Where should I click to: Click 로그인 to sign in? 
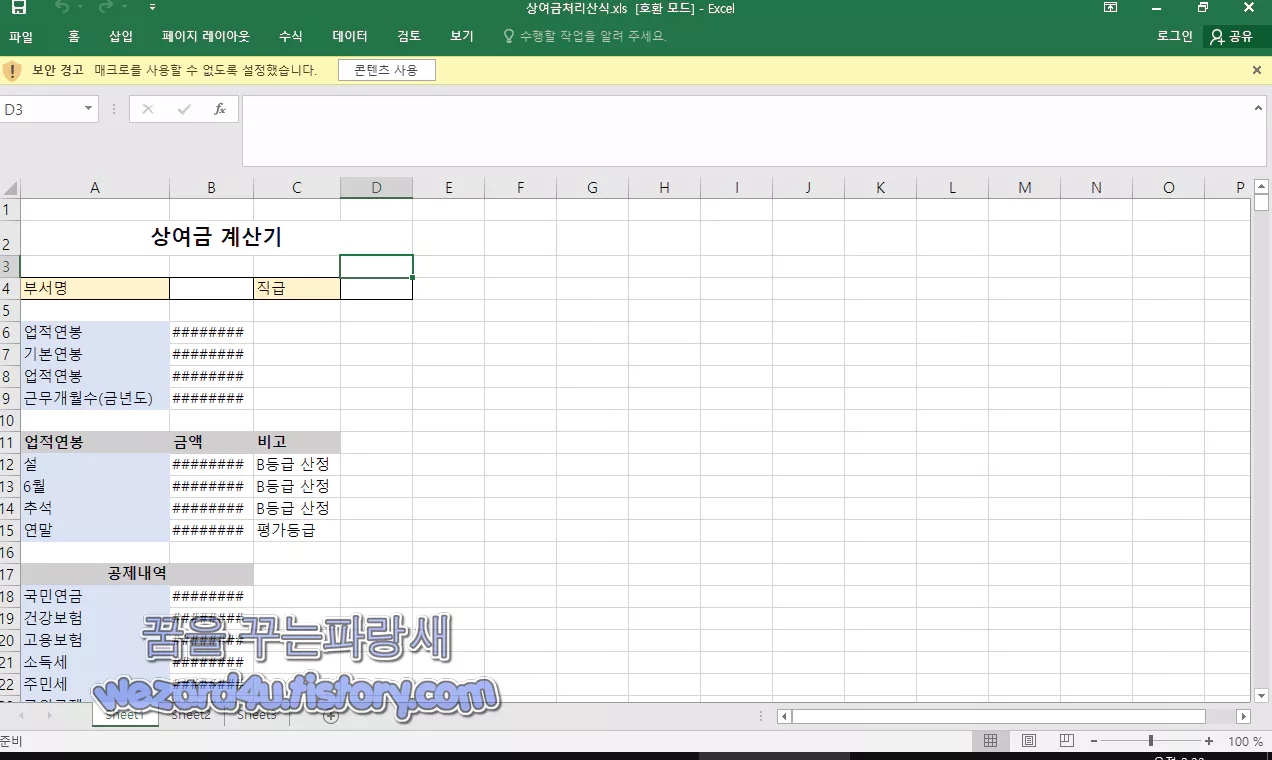click(x=1175, y=36)
